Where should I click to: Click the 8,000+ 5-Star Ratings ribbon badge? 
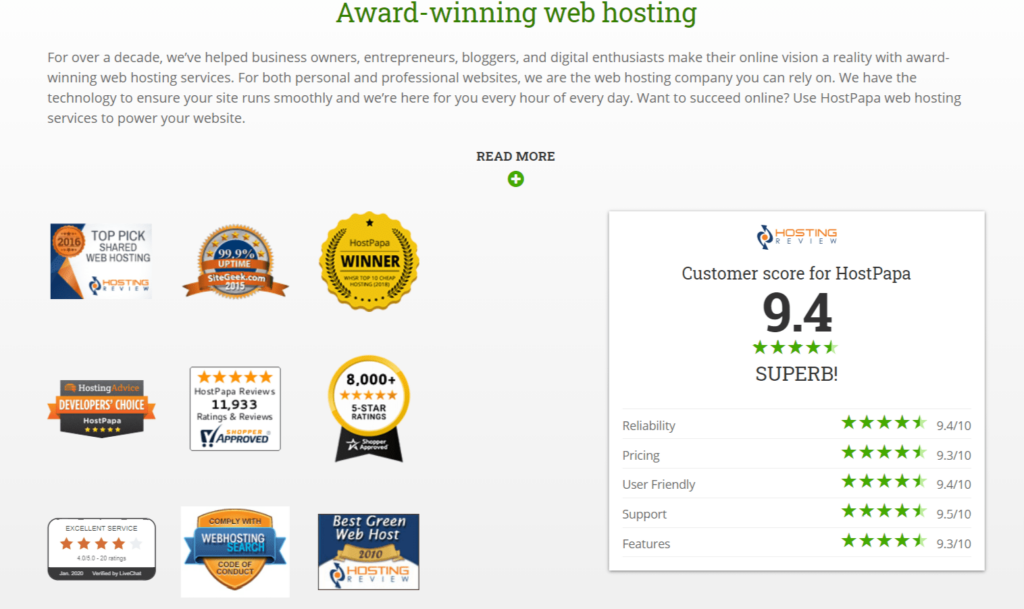[x=369, y=409]
